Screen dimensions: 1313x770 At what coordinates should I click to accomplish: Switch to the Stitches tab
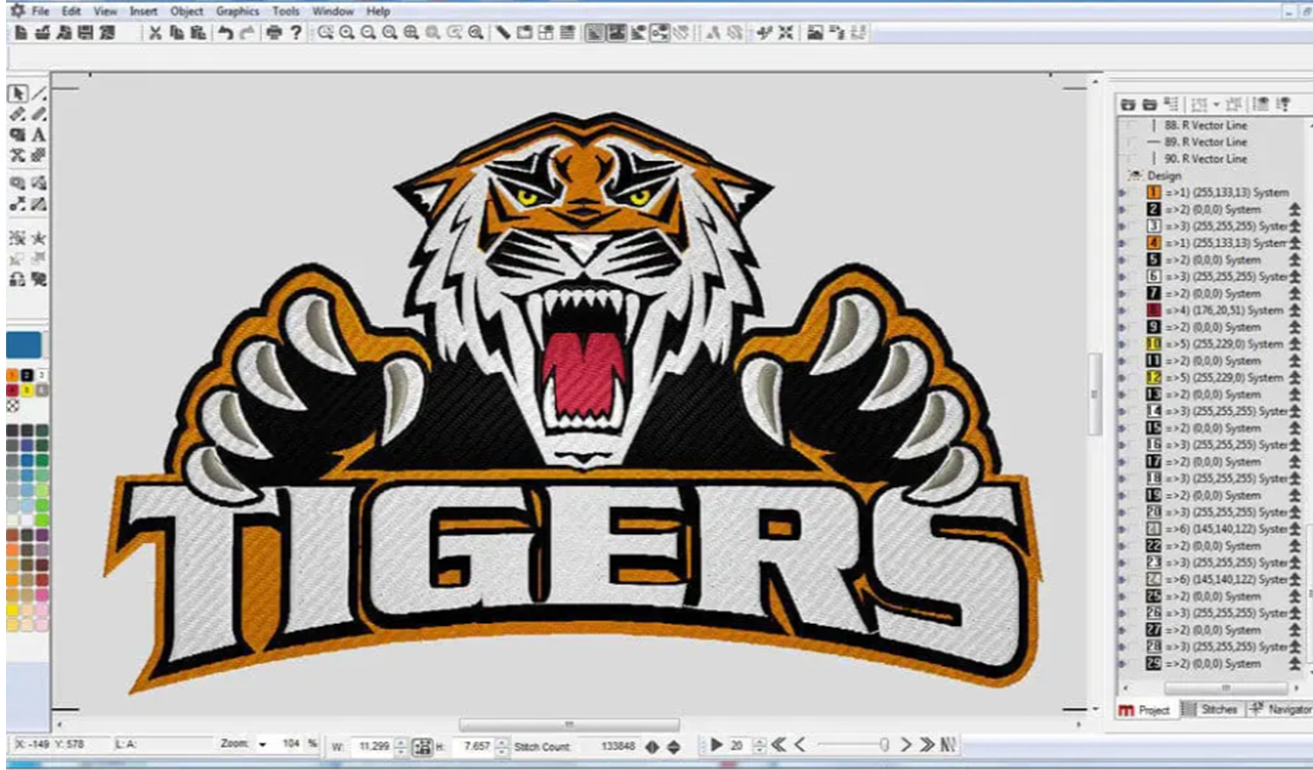(x=1212, y=710)
